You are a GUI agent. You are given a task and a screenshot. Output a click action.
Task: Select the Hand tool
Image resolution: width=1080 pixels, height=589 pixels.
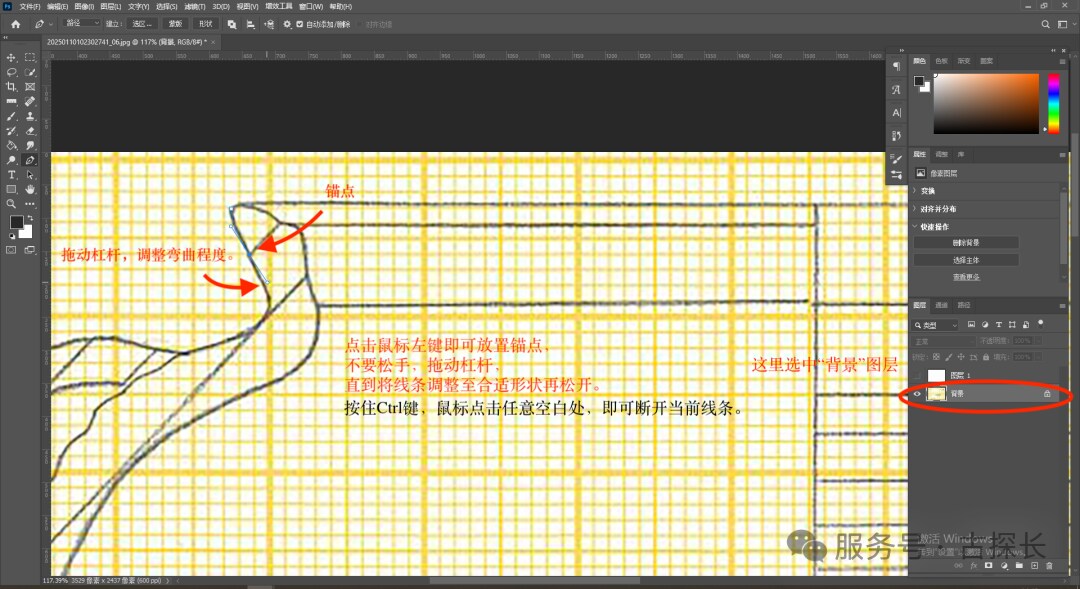pyautogui.click(x=30, y=189)
